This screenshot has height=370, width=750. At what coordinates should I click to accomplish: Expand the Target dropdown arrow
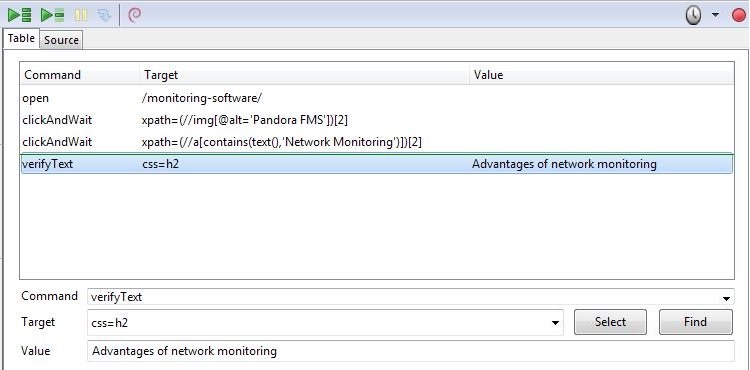[555, 323]
